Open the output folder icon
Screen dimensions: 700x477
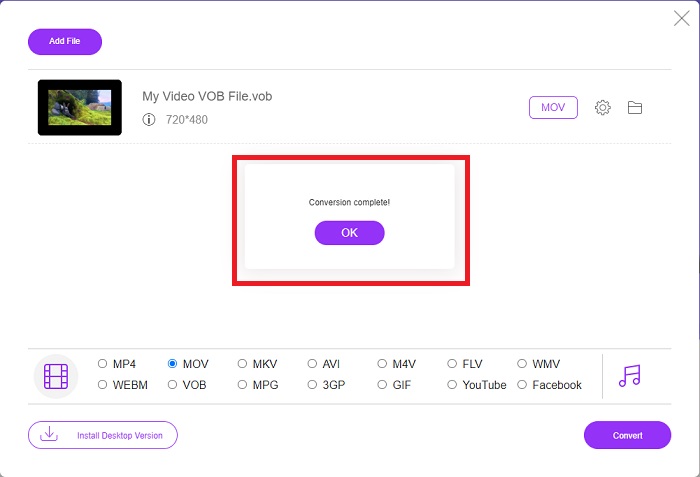pyautogui.click(x=634, y=108)
